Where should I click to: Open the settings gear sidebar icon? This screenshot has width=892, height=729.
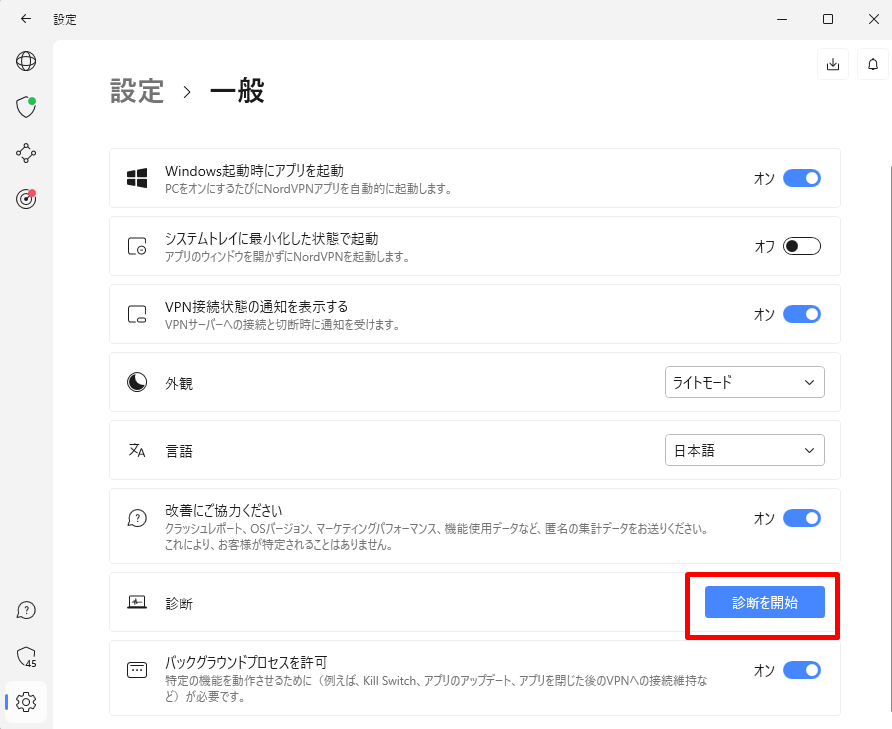(x=26, y=702)
